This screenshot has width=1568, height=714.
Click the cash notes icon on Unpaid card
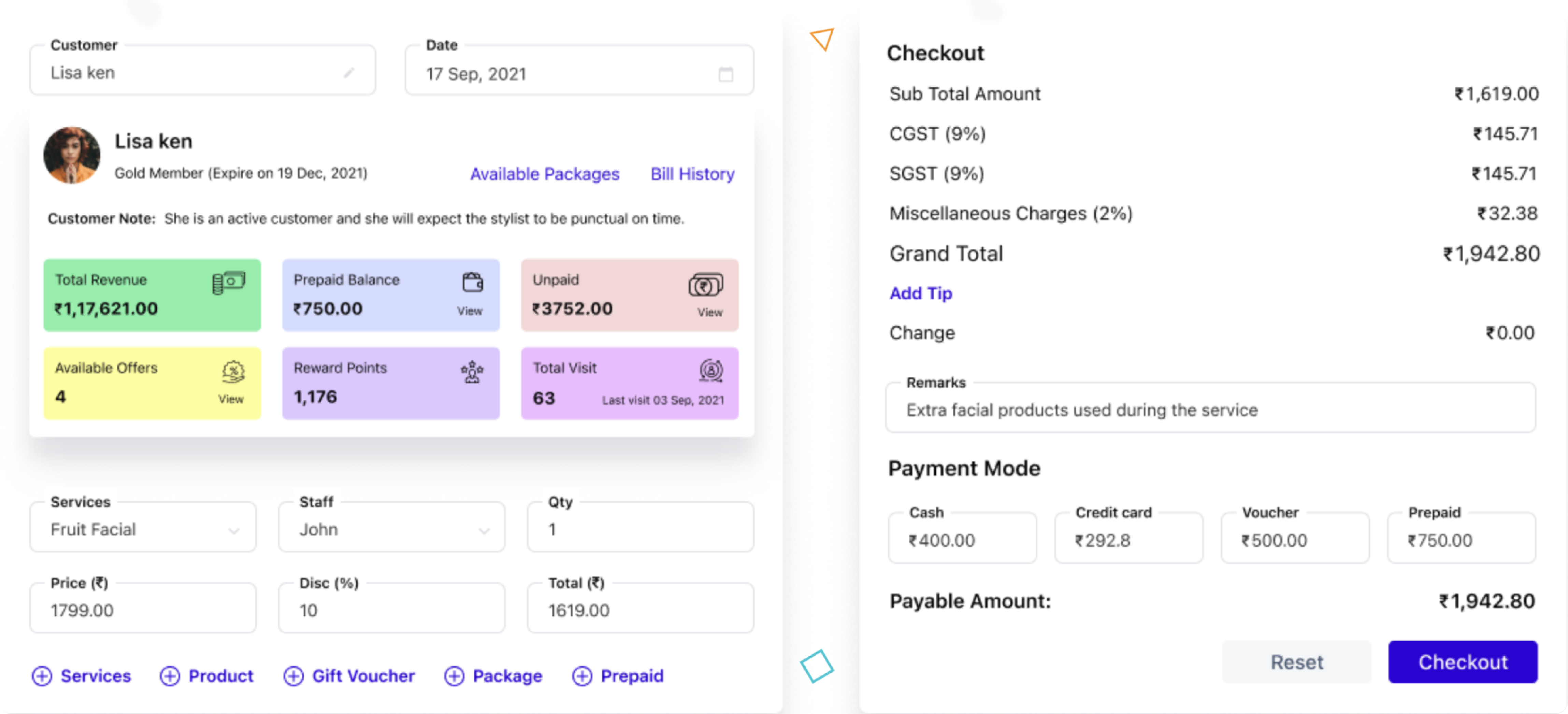[706, 284]
